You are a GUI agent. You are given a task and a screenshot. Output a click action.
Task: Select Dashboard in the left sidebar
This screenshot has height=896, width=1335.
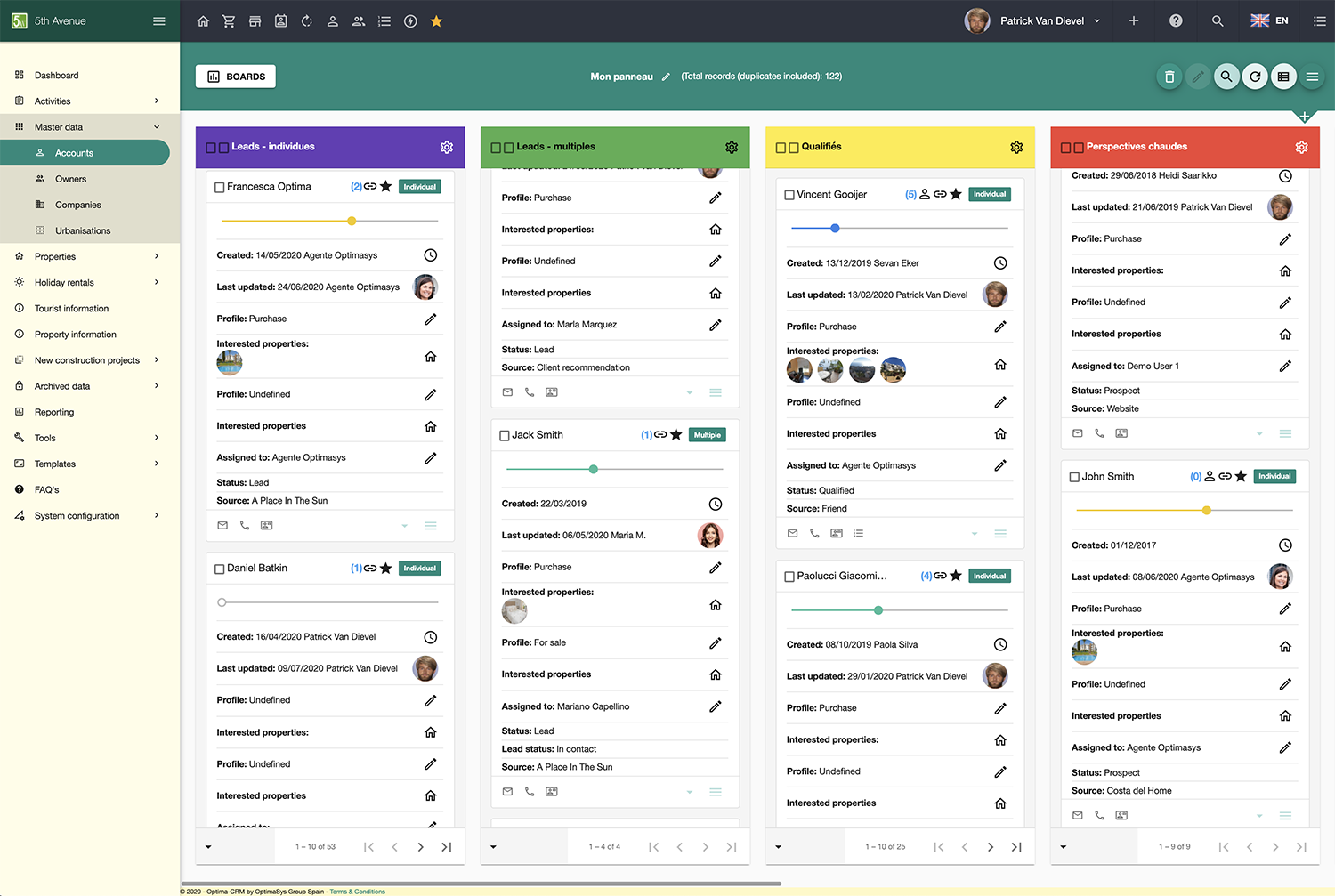click(58, 75)
